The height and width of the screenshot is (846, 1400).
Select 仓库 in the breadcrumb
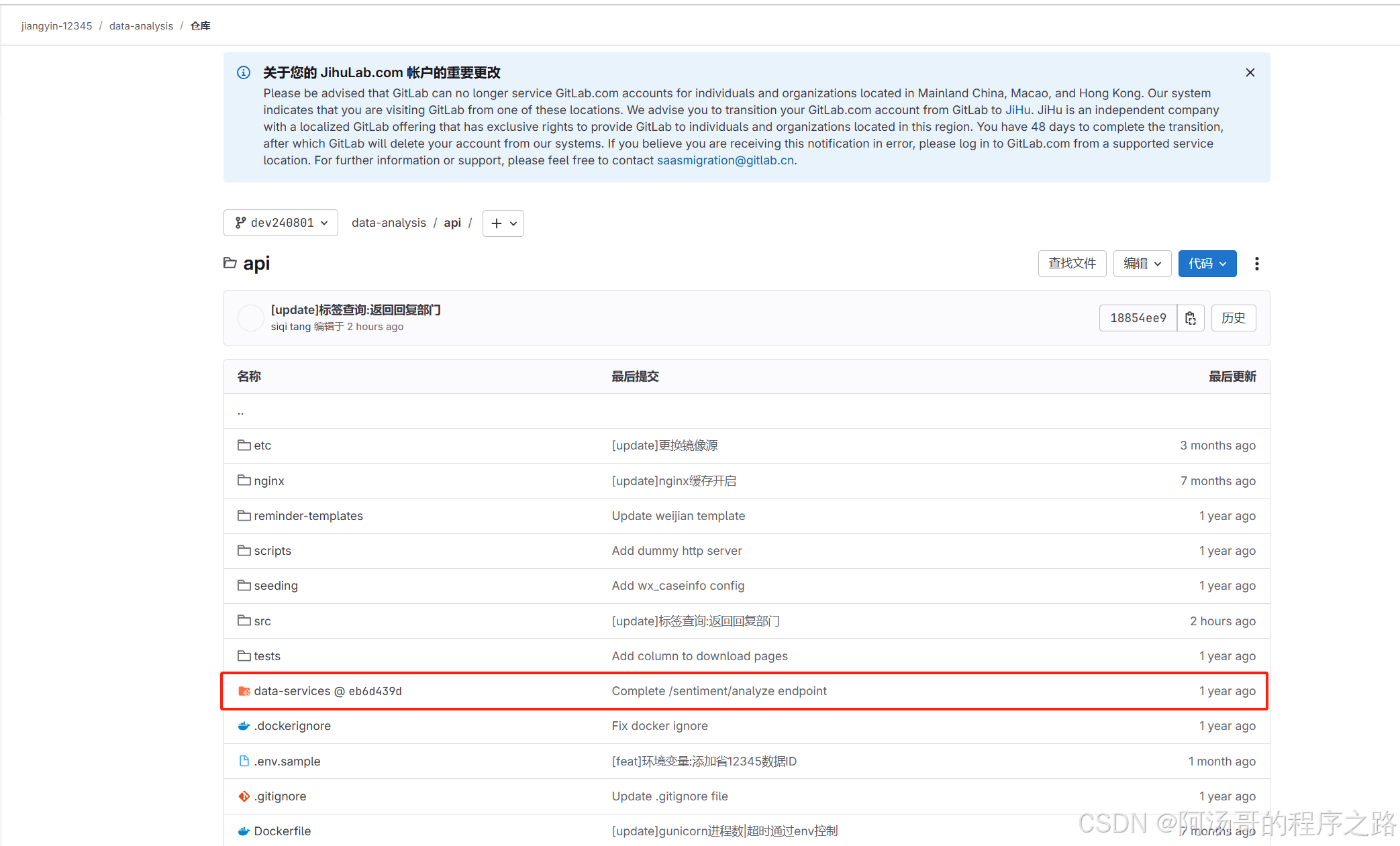[199, 25]
